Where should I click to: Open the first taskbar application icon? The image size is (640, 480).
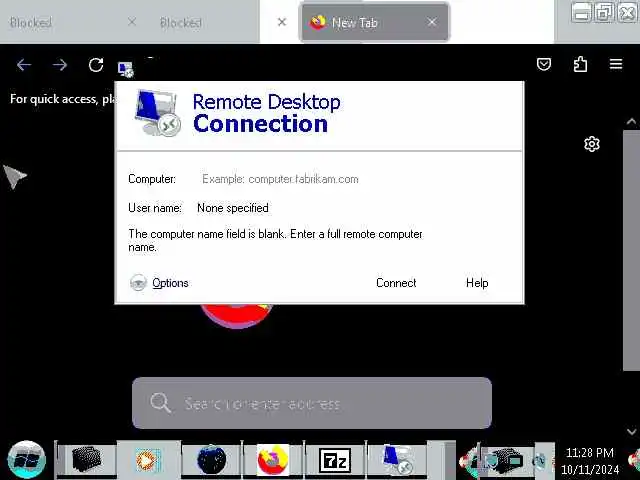(87, 459)
